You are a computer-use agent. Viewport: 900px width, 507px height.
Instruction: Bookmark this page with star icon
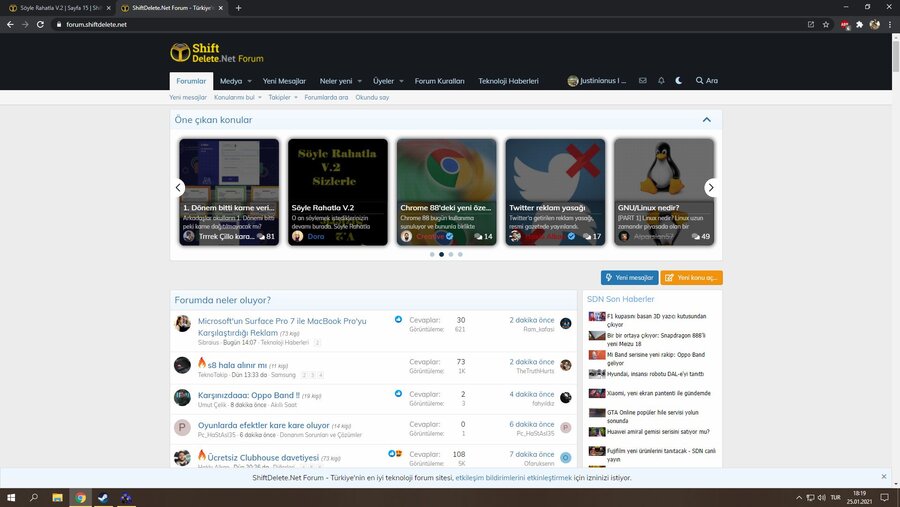coord(826,25)
